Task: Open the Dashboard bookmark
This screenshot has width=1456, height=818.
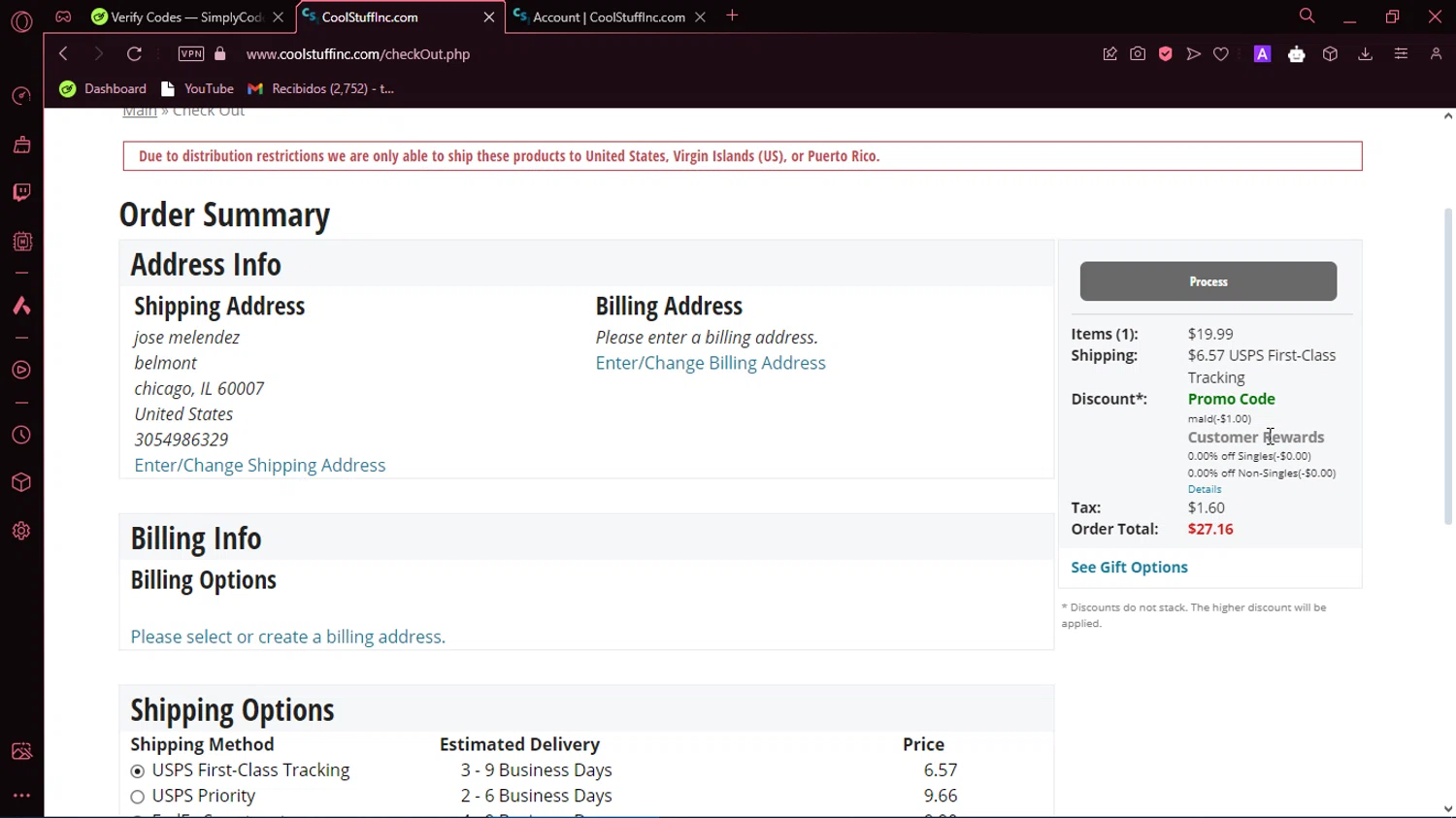Action: [103, 88]
